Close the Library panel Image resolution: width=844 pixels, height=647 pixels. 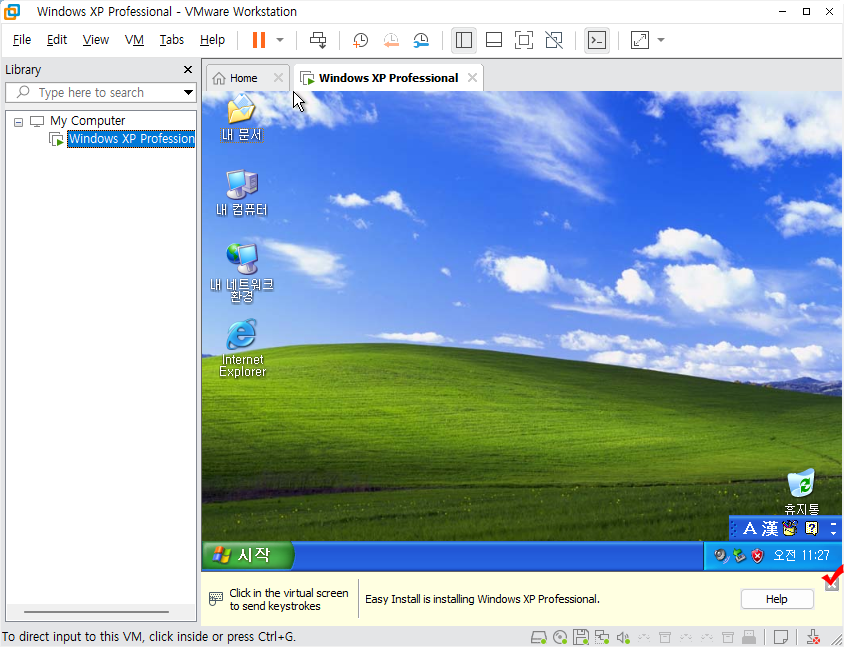click(x=187, y=69)
